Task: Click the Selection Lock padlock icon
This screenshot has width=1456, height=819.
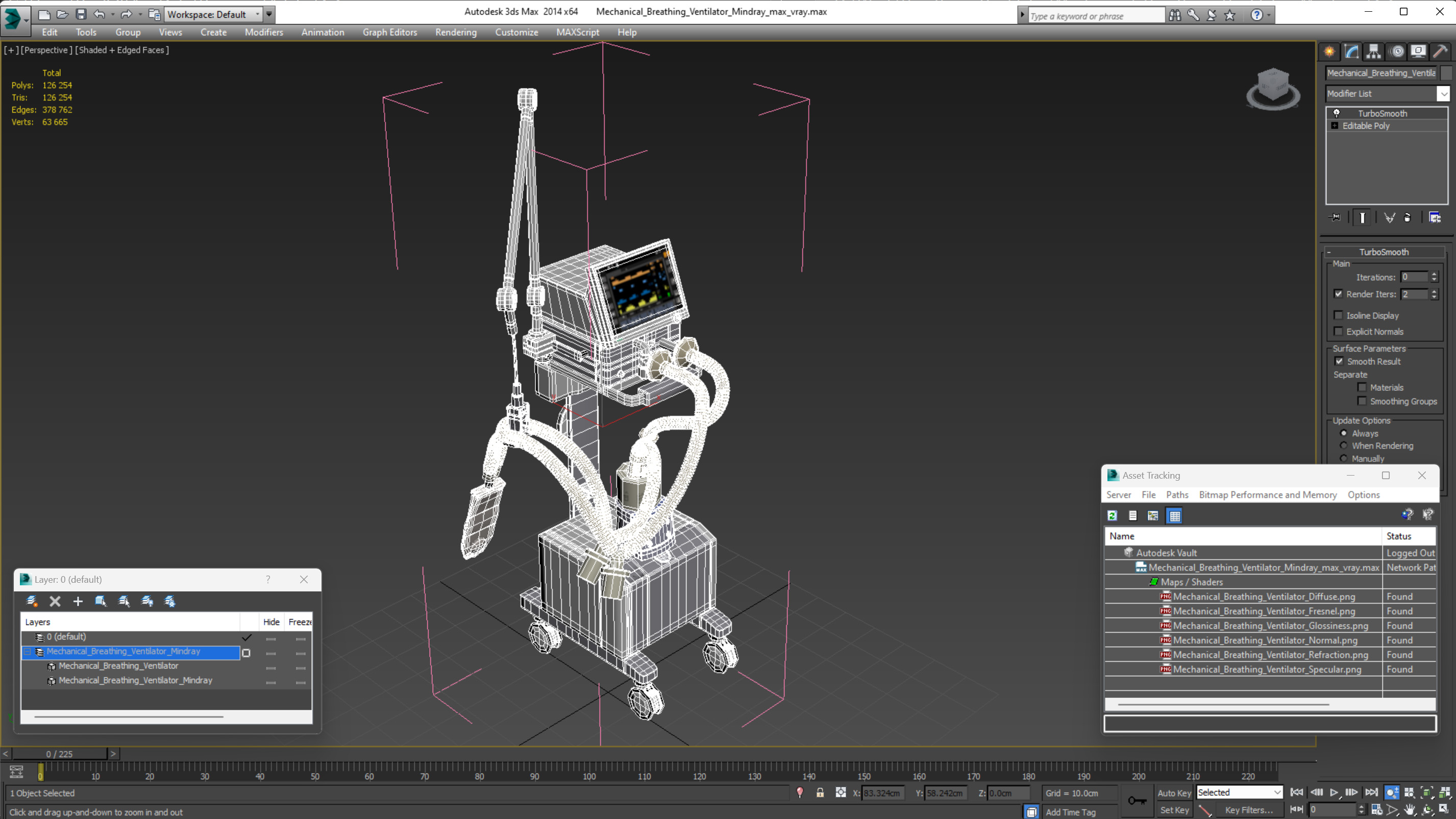Action: point(820,792)
